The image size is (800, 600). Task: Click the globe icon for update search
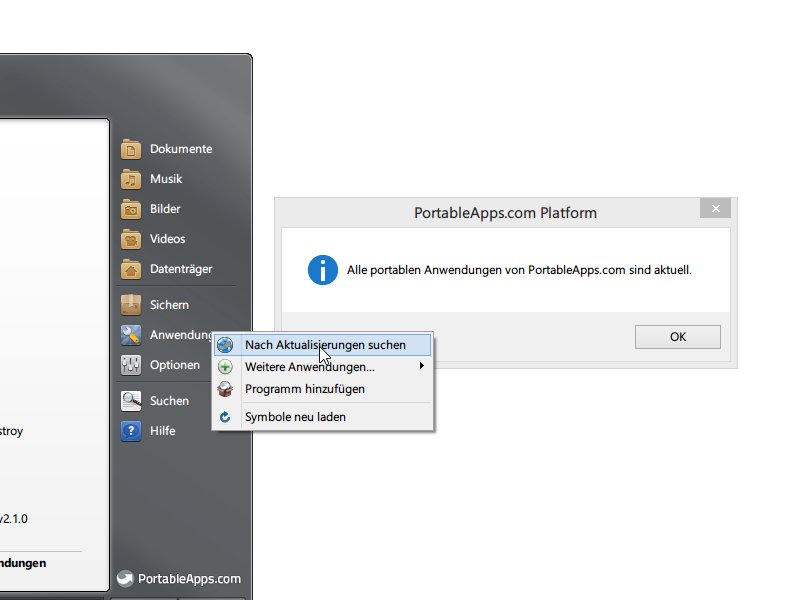225,345
